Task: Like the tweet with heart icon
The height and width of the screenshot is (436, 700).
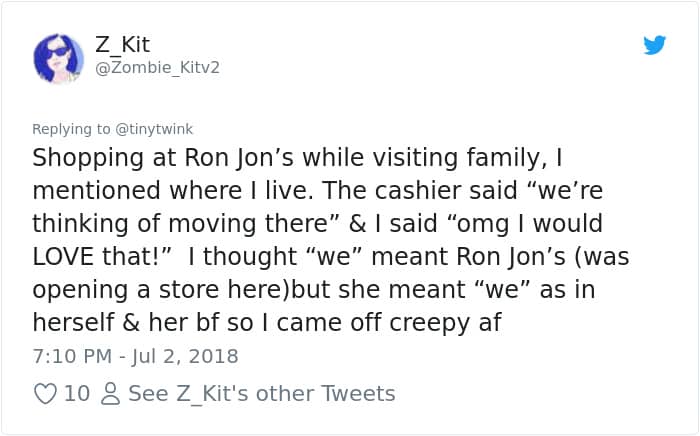Action: 45,394
